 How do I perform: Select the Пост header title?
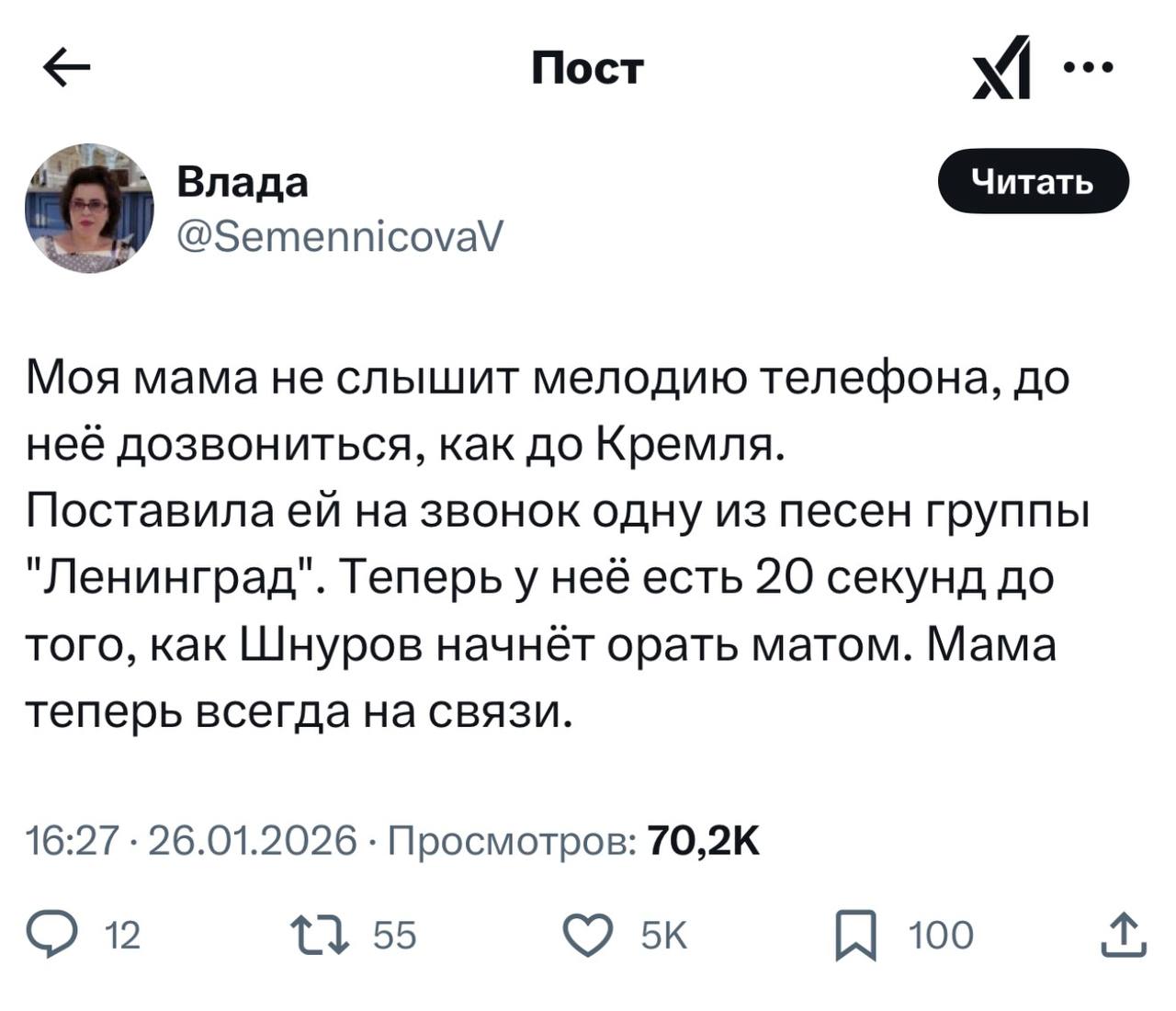coord(587,66)
